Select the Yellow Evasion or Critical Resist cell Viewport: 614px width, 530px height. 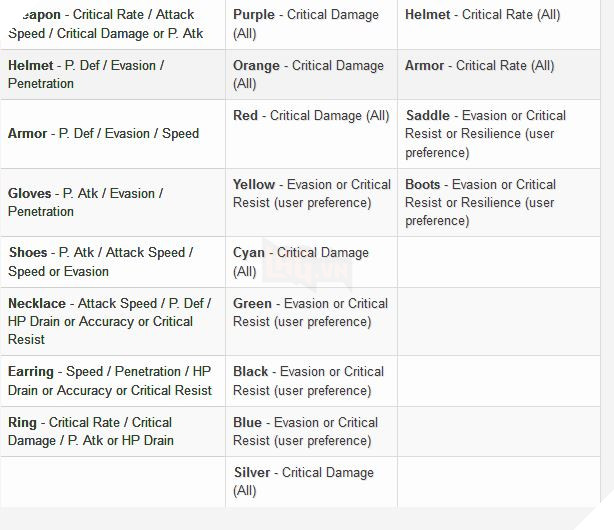point(311,193)
